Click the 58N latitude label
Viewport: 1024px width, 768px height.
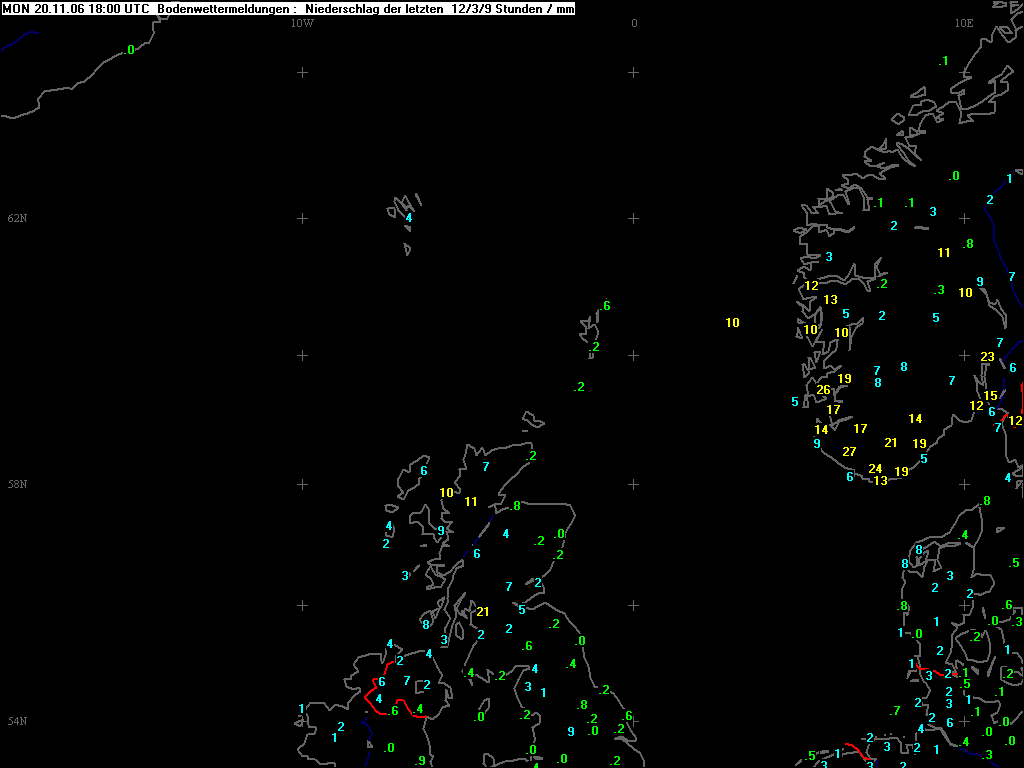[x=17, y=484]
